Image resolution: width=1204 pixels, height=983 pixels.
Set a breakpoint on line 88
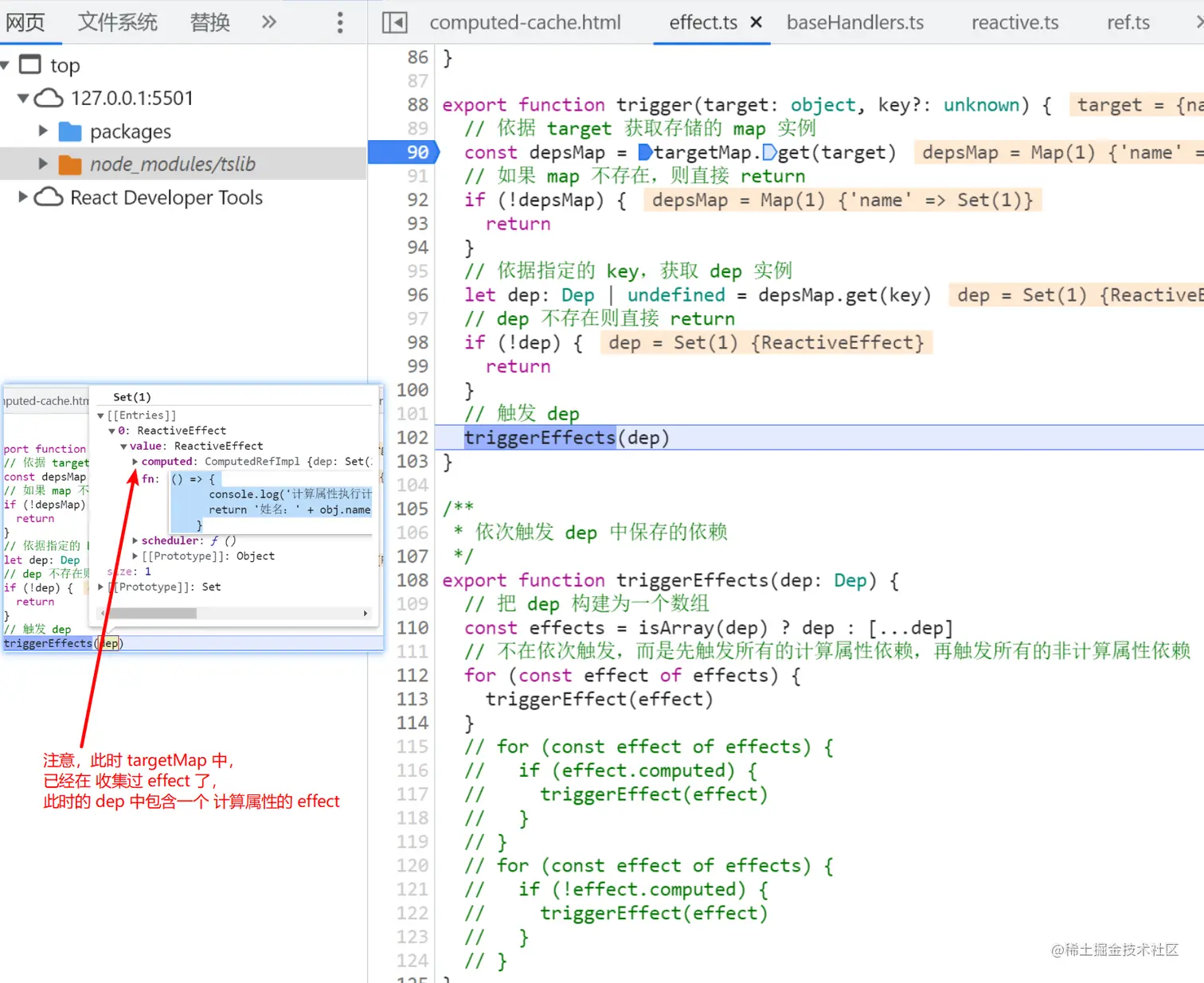pyautogui.click(x=417, y=104)
